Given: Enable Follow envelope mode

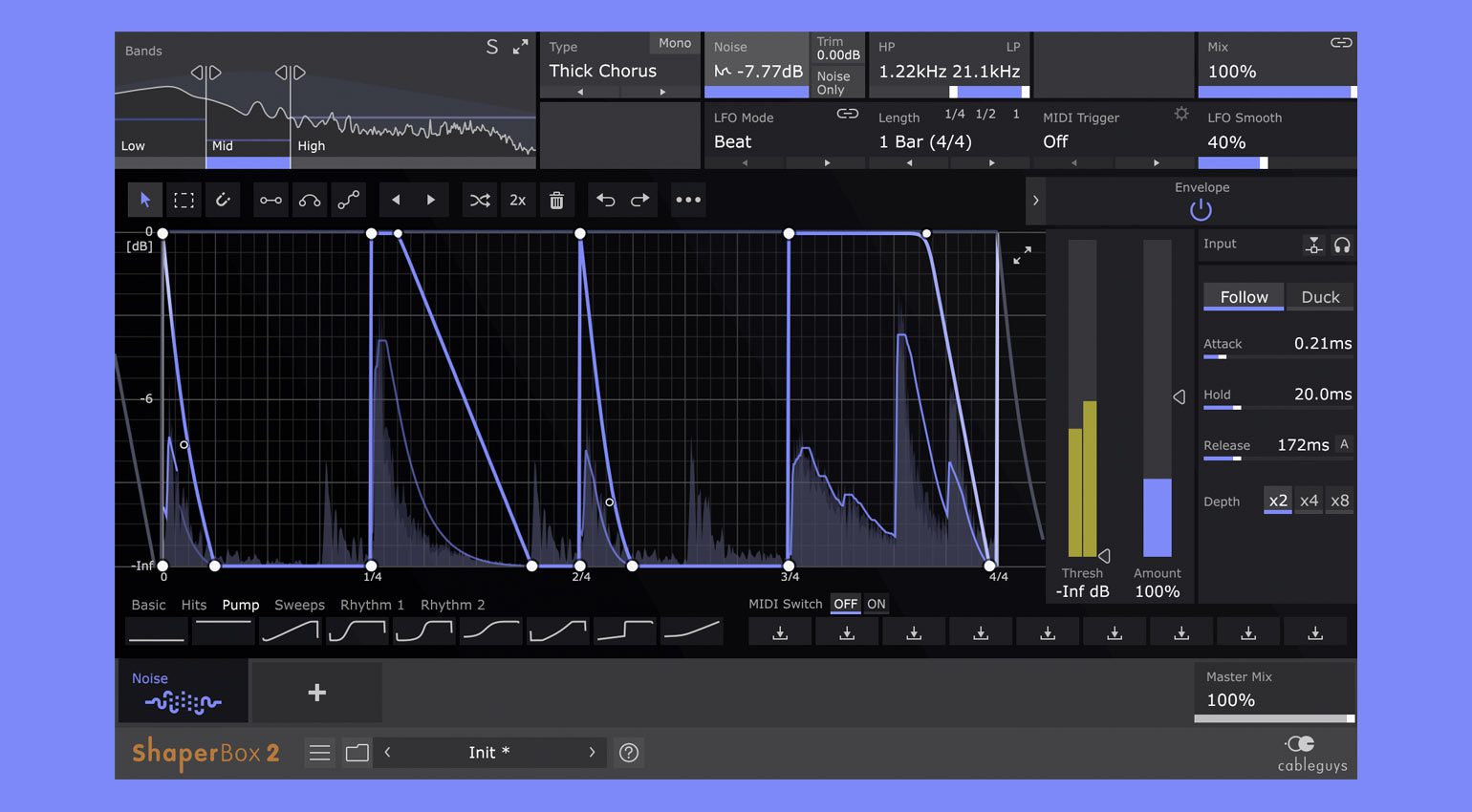Looking at the screenshot, I should pos(1244,297).
